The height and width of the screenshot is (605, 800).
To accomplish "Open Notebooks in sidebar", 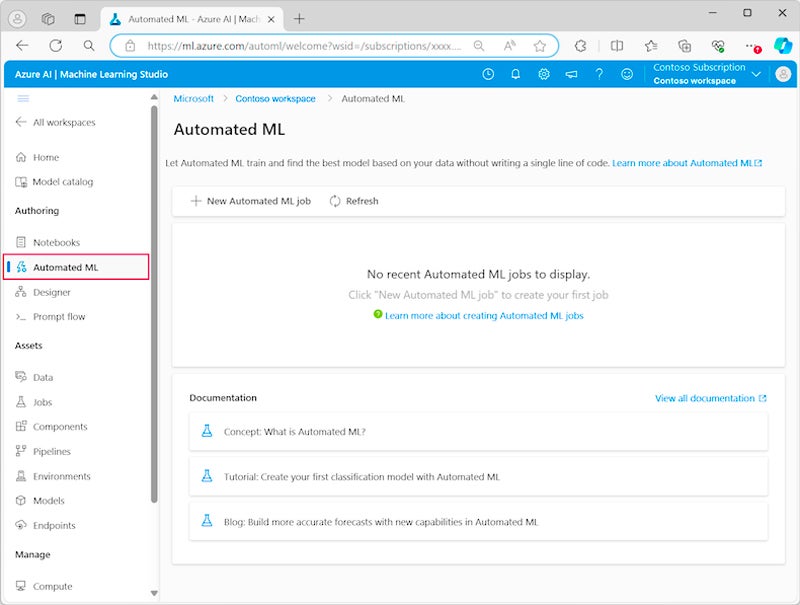I will (x=48, y=242).
